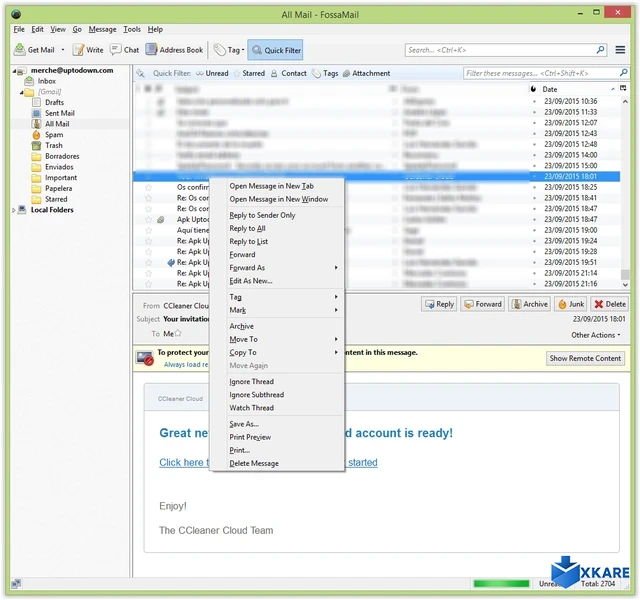Open the View menu
Viewport: 640px width, 600px height.
click(58, 29)
